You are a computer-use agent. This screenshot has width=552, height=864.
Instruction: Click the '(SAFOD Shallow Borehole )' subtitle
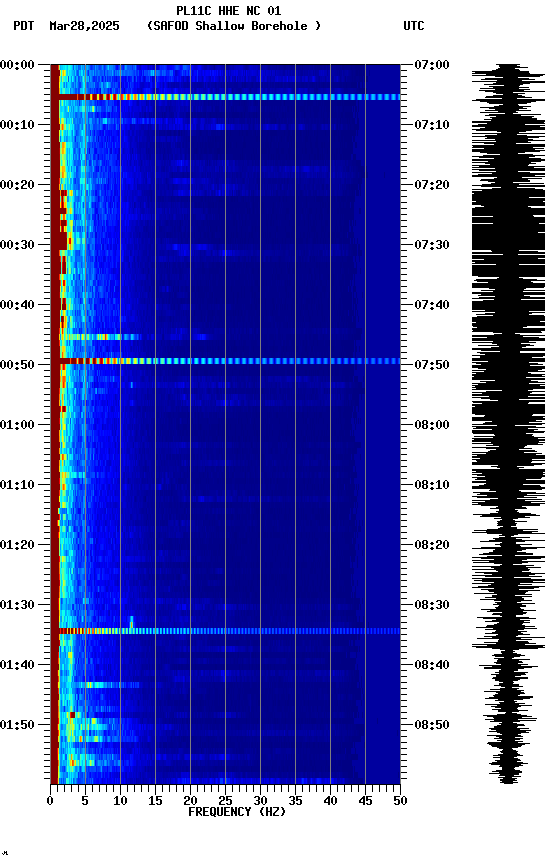click(234, 26)
